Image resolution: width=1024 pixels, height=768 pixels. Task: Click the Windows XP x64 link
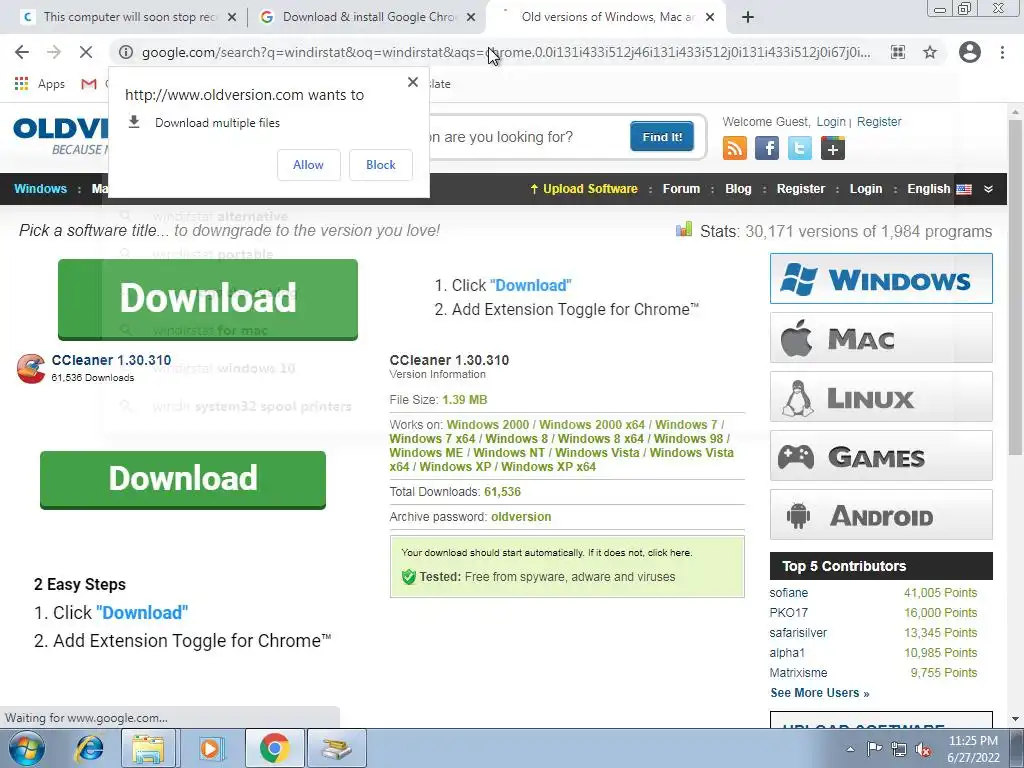click(548, 467)
